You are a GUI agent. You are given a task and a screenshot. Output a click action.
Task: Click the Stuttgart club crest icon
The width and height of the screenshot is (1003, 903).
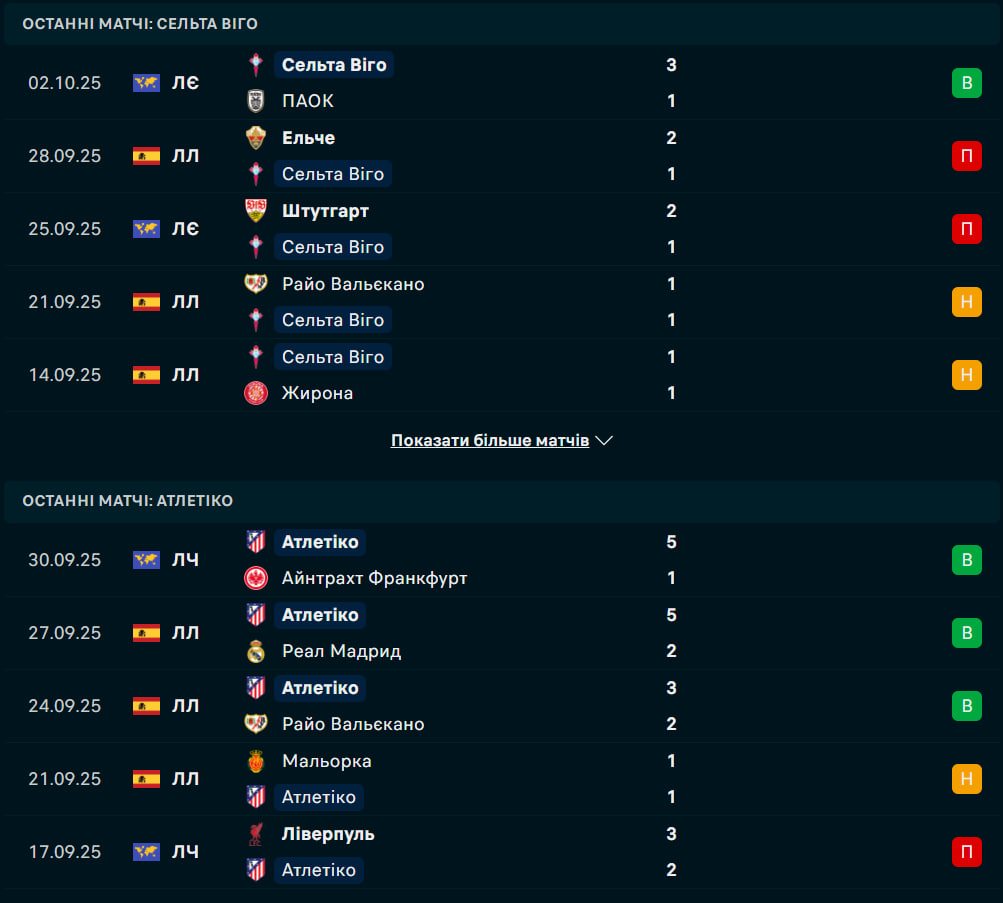point(256,211)
